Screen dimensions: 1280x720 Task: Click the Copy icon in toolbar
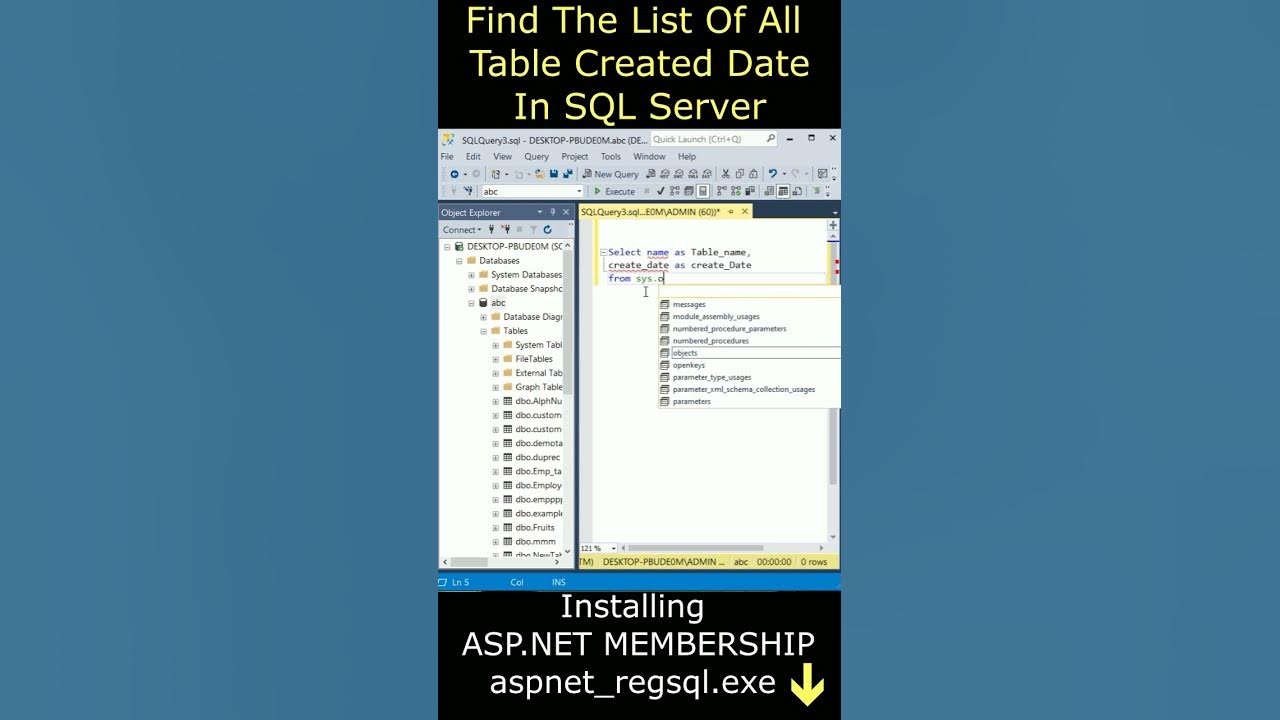coord(740,174)
